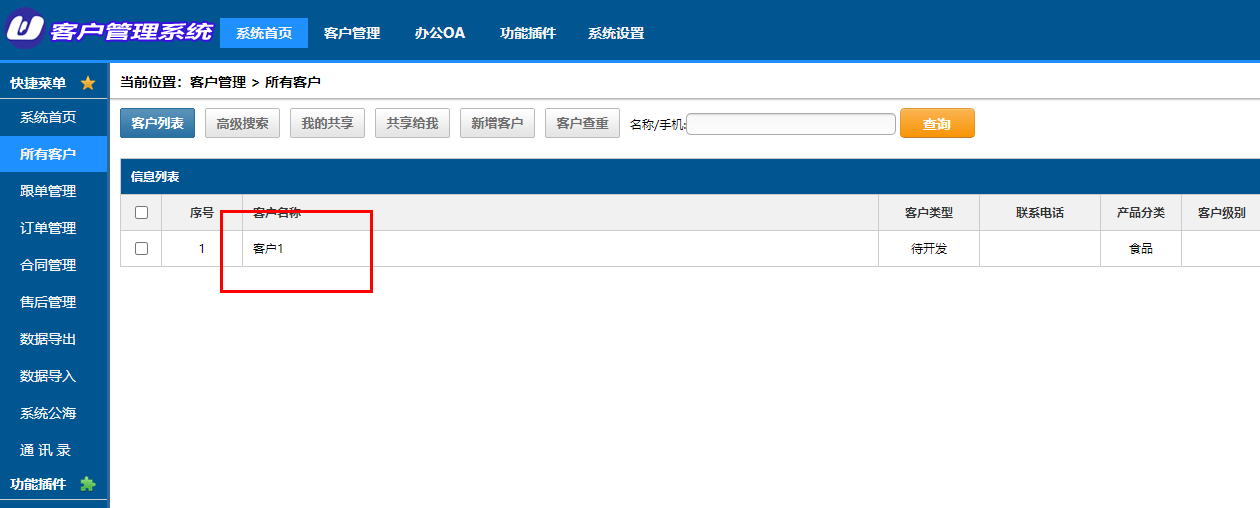This screenshot has height=508, width=1260.
Task: Click the 待开发 customer type cell
Action: coord(929,249)
